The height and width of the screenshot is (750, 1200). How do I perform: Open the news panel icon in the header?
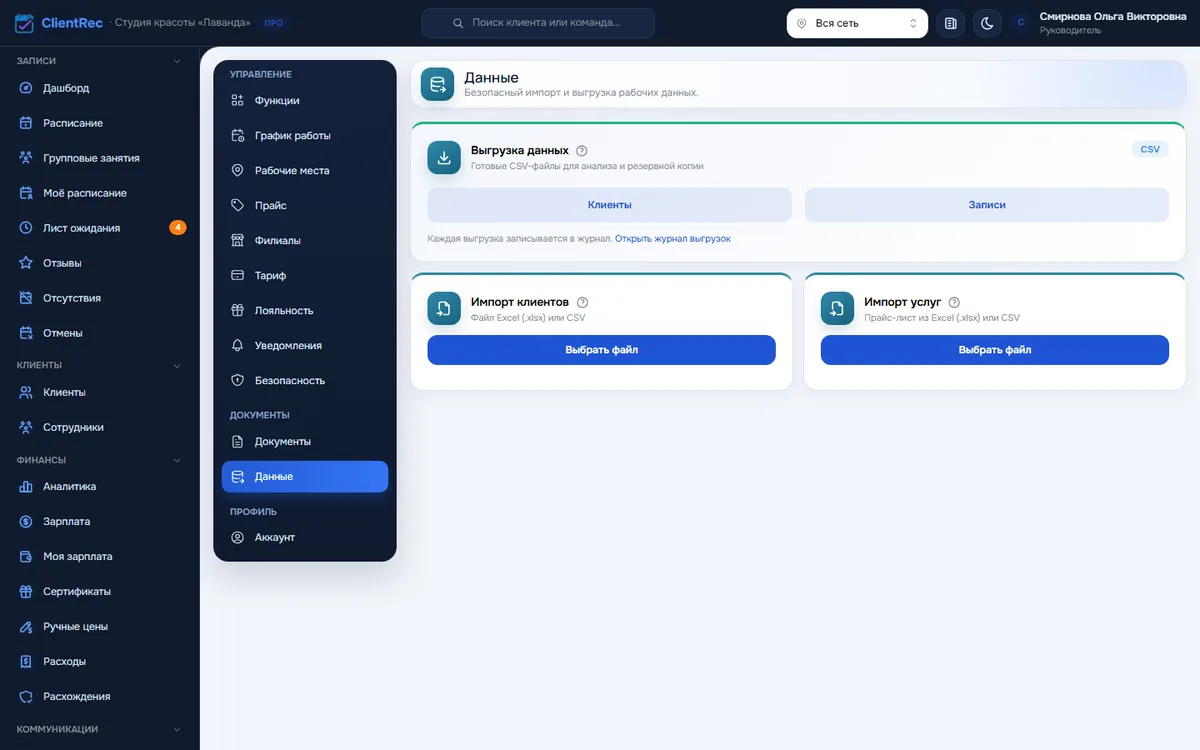(x=951, y=23)
